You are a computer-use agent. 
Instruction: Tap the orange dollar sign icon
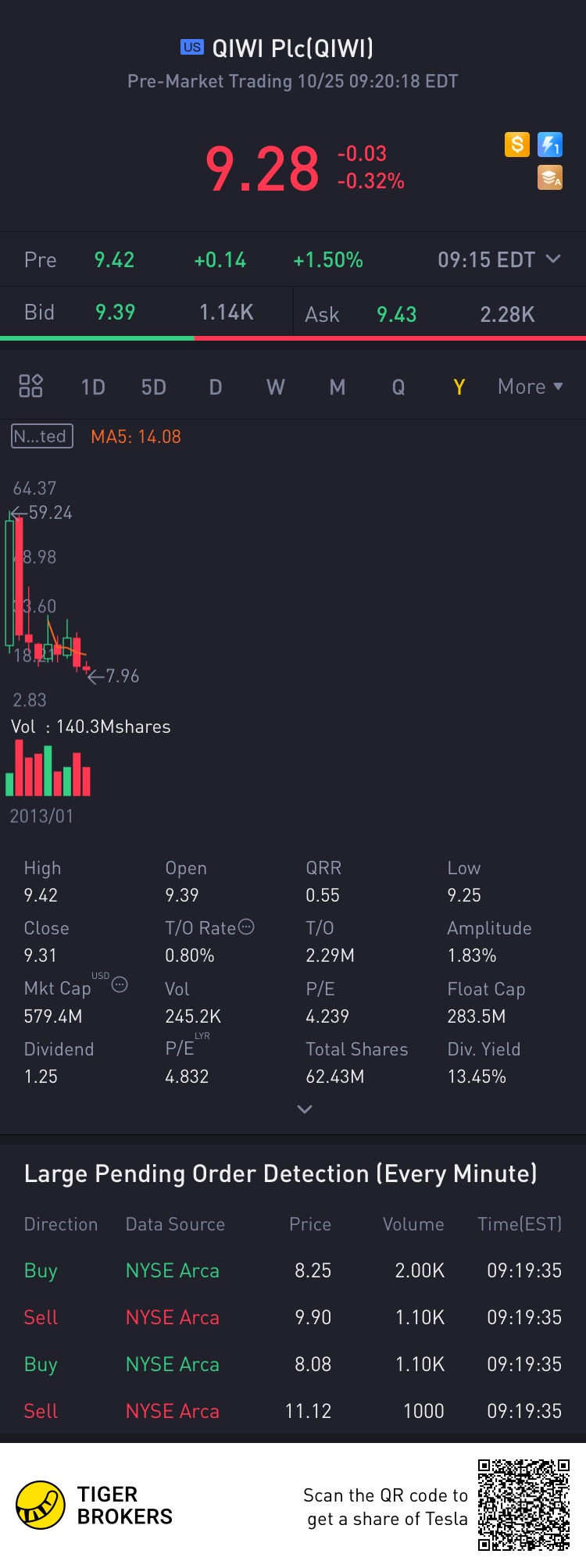coord(516,145)
